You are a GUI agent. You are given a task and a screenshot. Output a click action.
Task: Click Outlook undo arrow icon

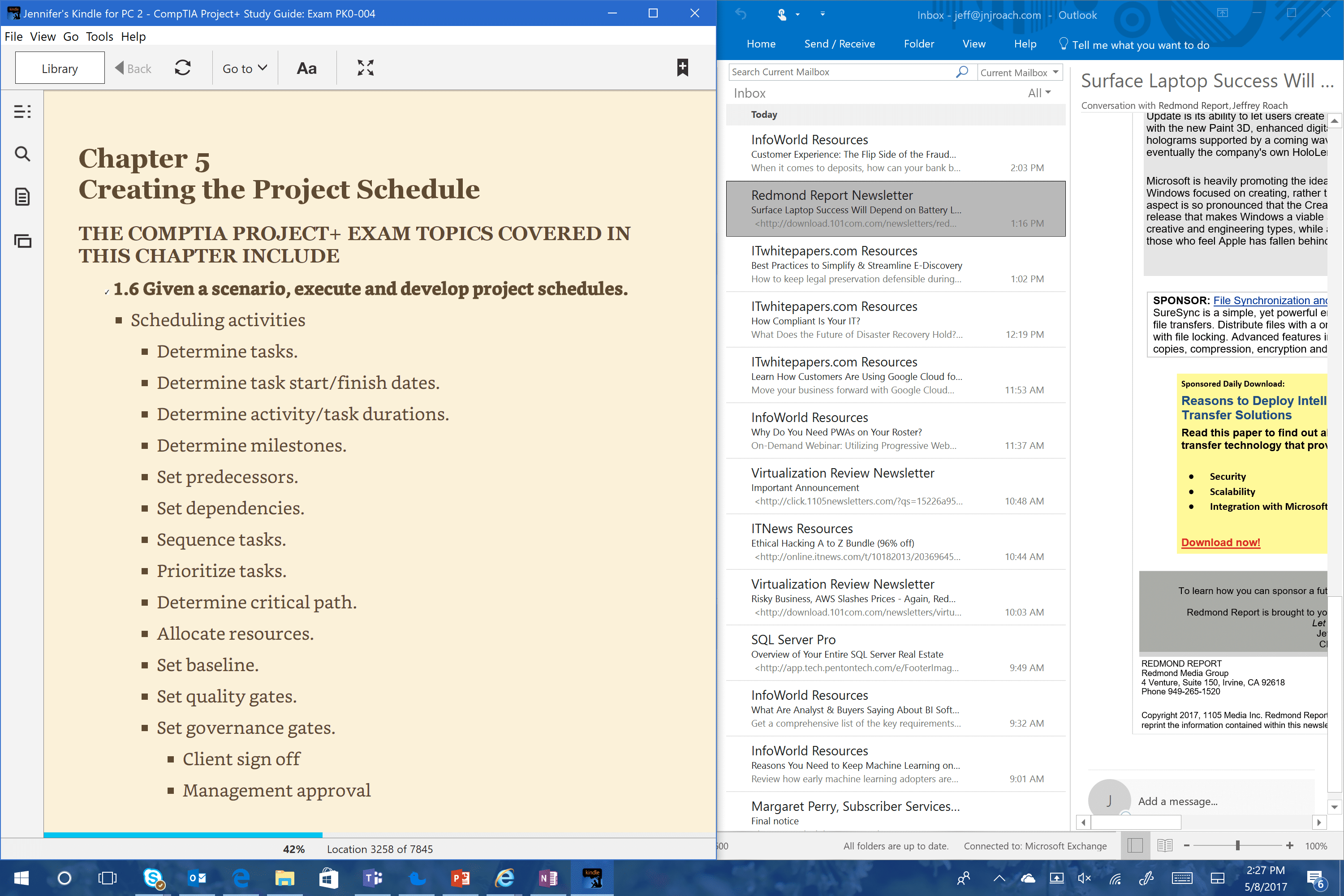[x=740, y=14]
